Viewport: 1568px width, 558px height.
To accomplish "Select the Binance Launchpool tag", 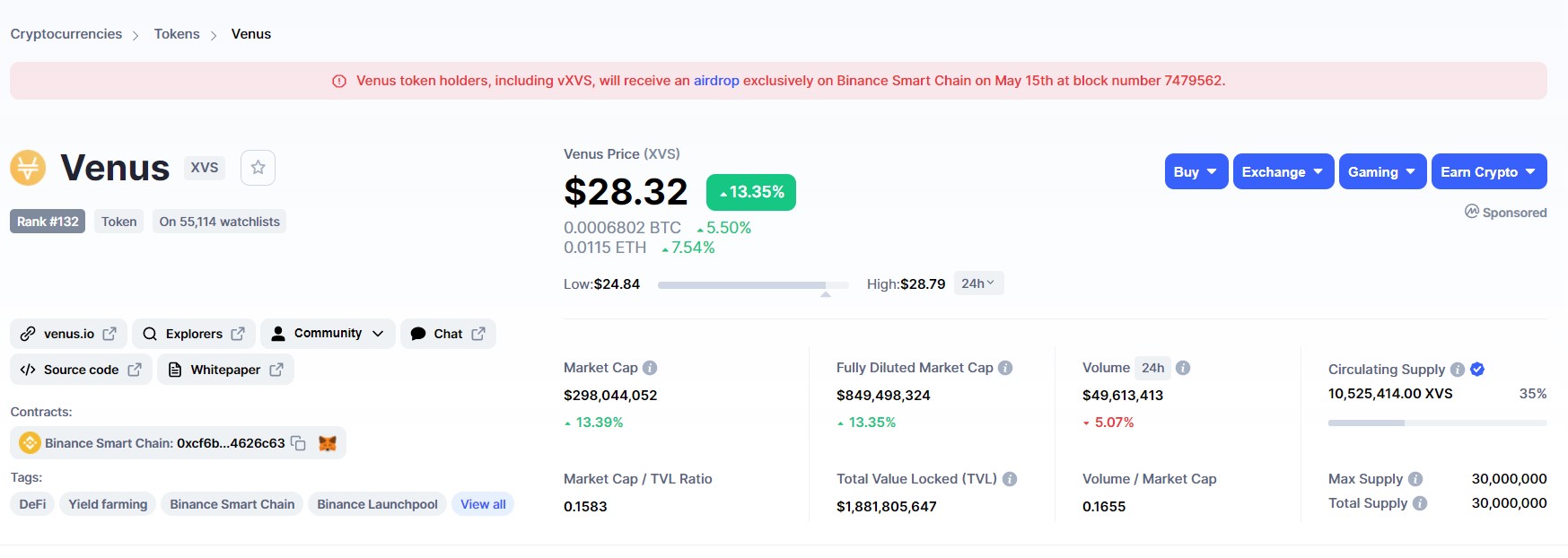I will [377, 504].
